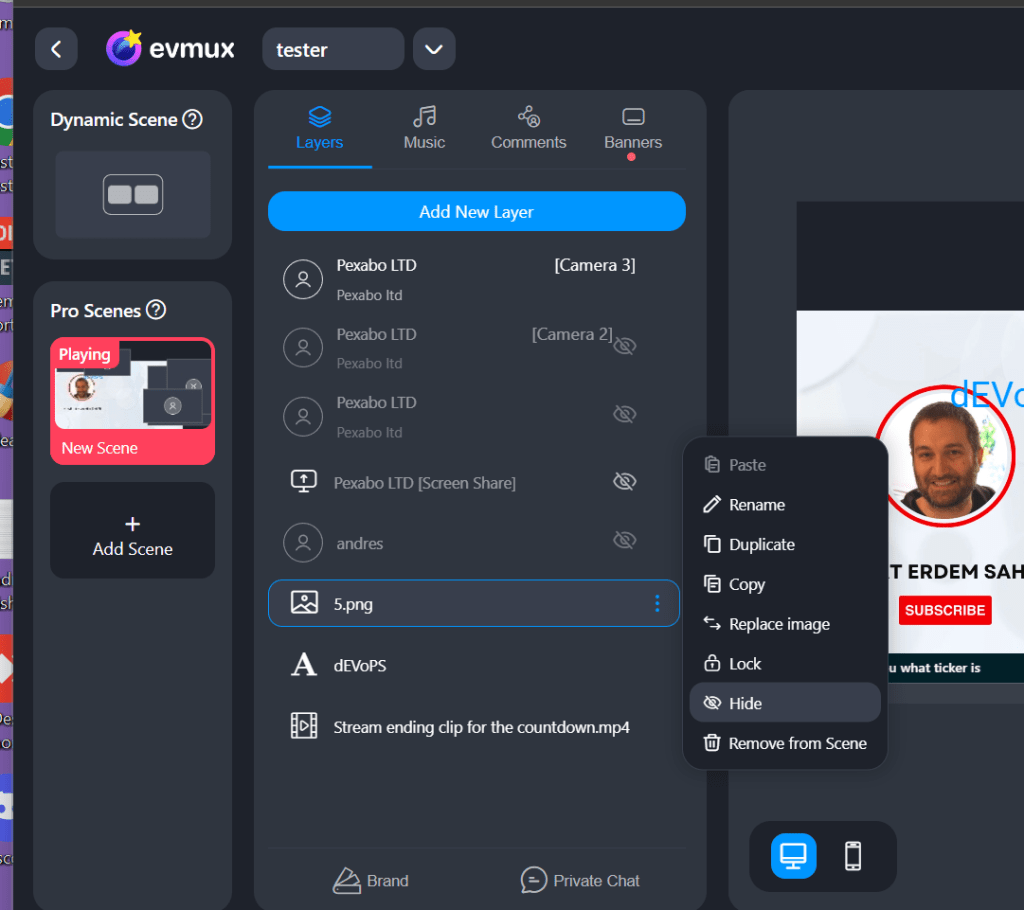Select Pexabo LTD Camera 3 avatar icon
This screenshot has width=1024, height=910.
tap(303, 280)
